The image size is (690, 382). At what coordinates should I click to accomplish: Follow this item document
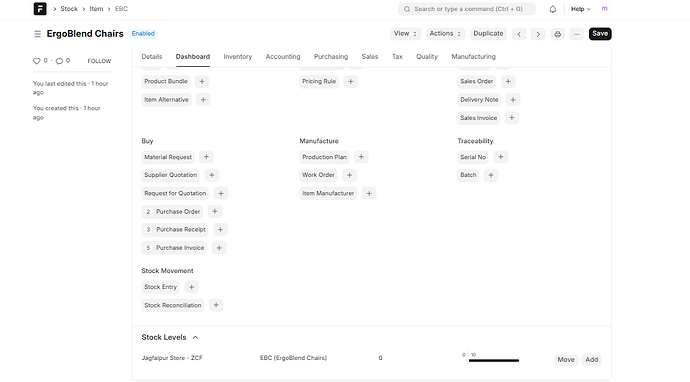click(x=99, y=61)
